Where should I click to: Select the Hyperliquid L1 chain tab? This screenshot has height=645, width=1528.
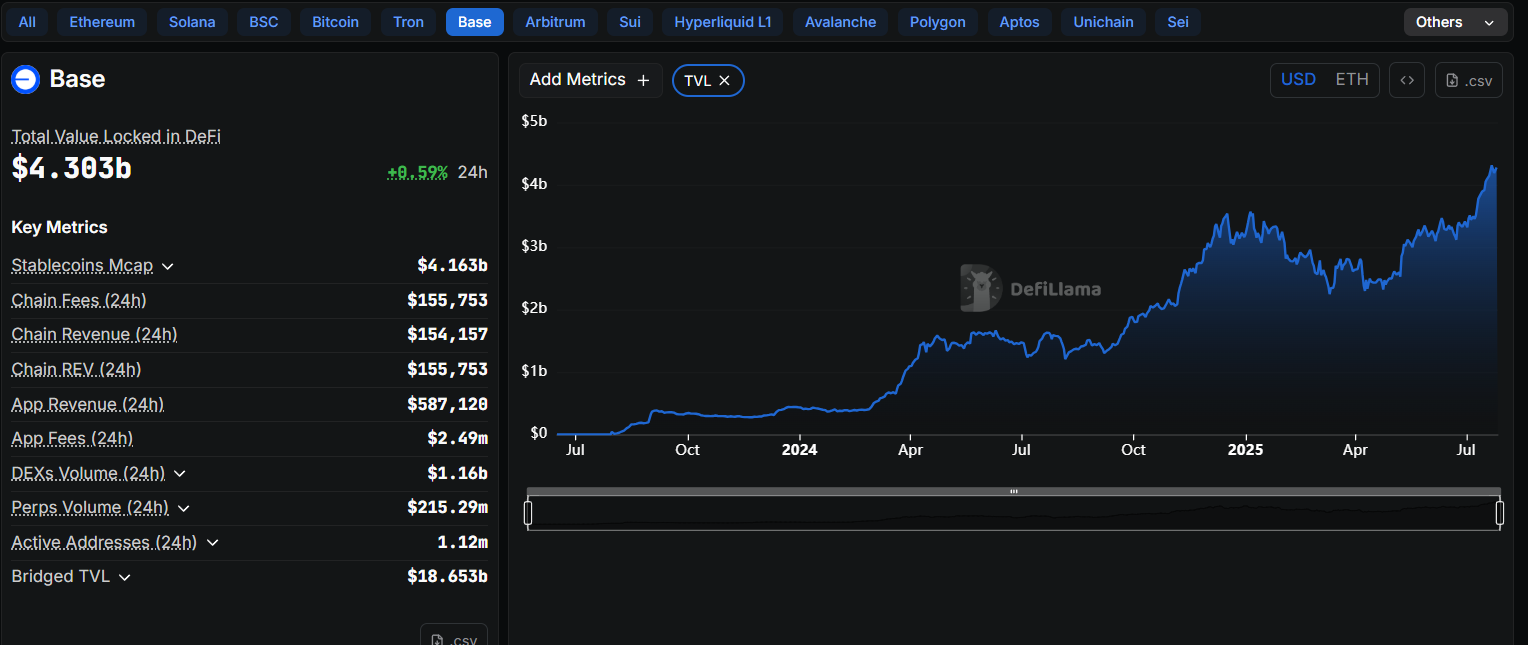click(723, 22)
